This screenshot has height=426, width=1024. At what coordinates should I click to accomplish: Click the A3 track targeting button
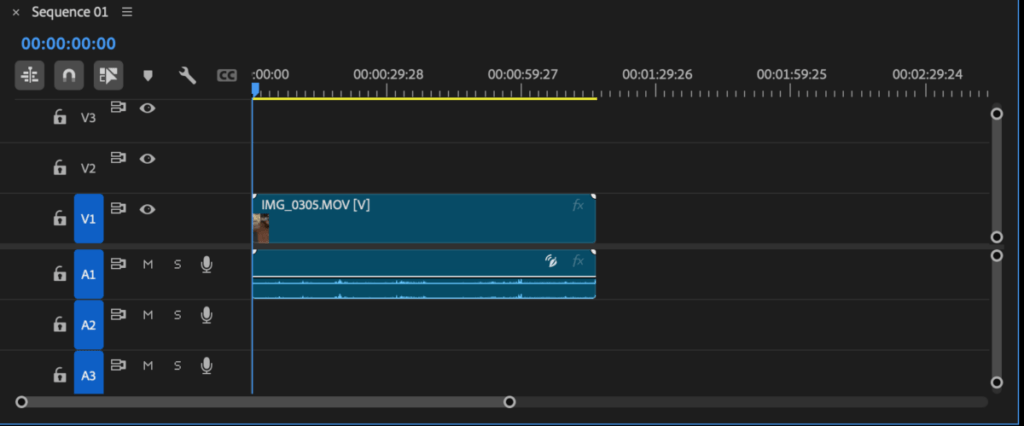(88, 376)
